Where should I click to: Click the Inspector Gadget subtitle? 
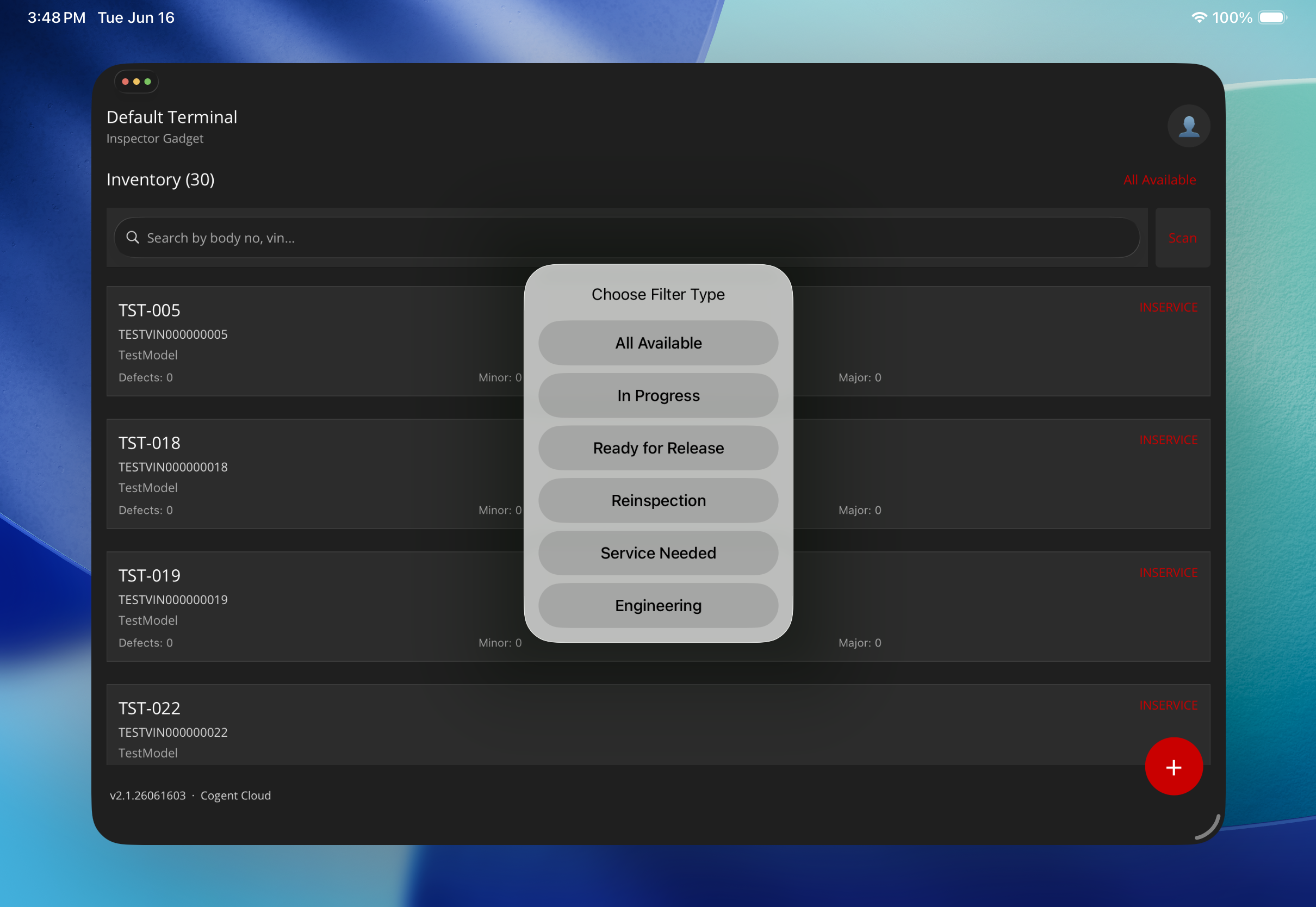(x=154, y=139)
